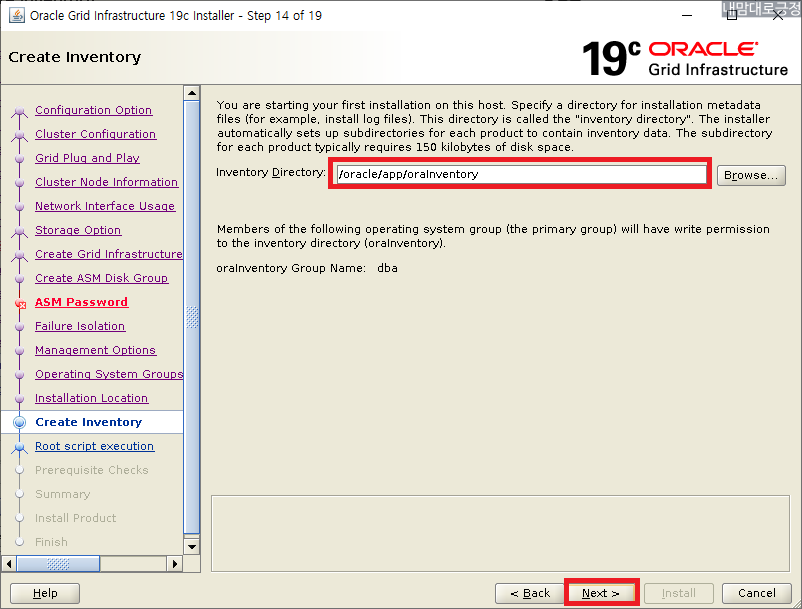Viewport: 802px width, 609px height.
Task: Open Network Interface Usage step
Action: (x=105, y=207)
